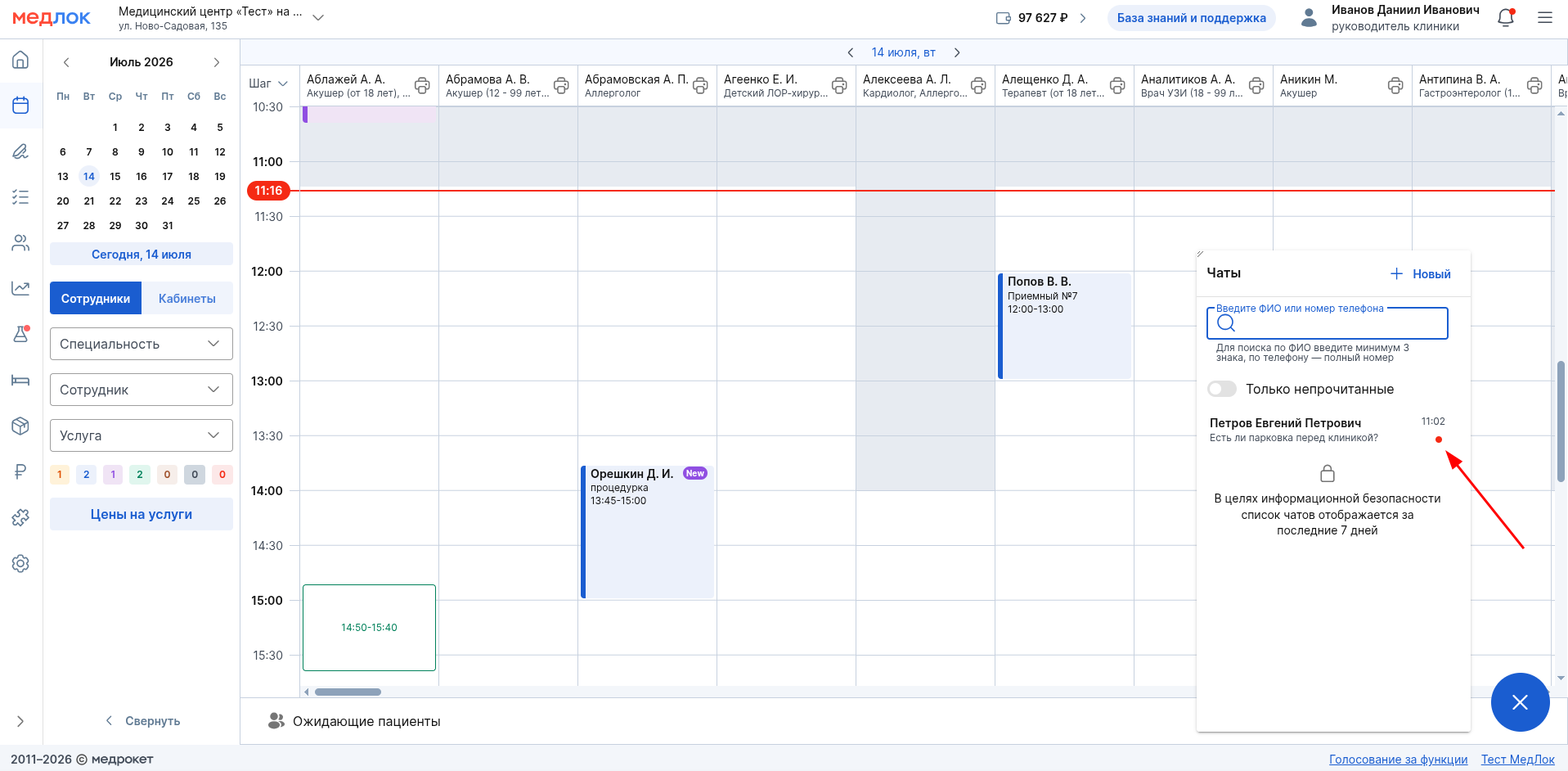Open Голосование за функции link
Screen dimensions: 1568x771
click(1398, 760)
